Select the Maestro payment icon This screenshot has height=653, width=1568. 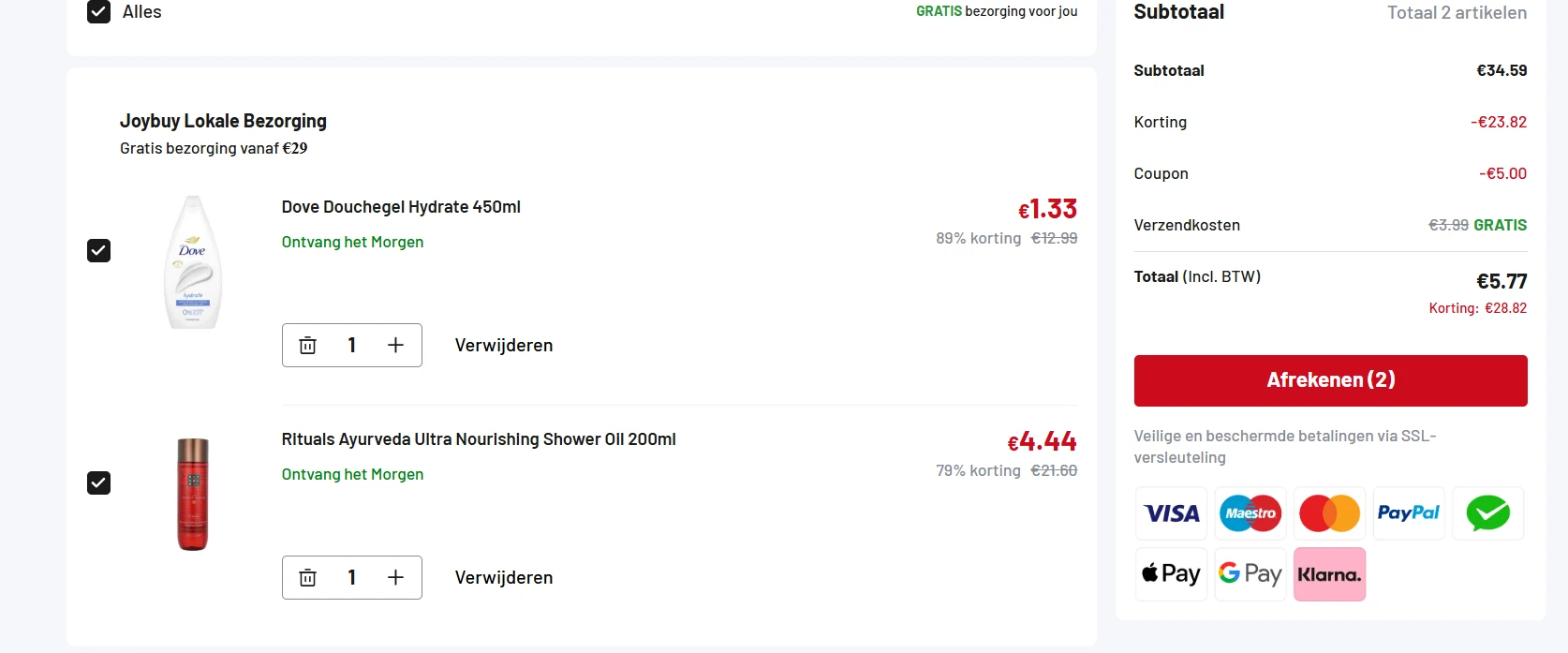1250,513
